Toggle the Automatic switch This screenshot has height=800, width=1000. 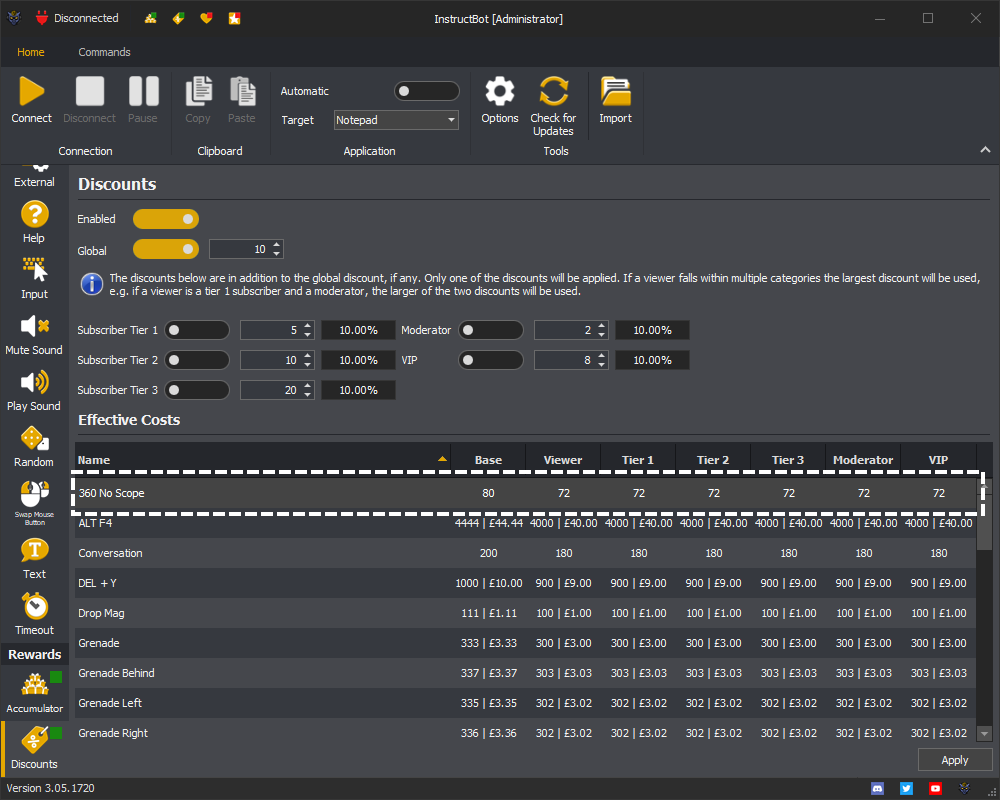[x=427, y=91]
